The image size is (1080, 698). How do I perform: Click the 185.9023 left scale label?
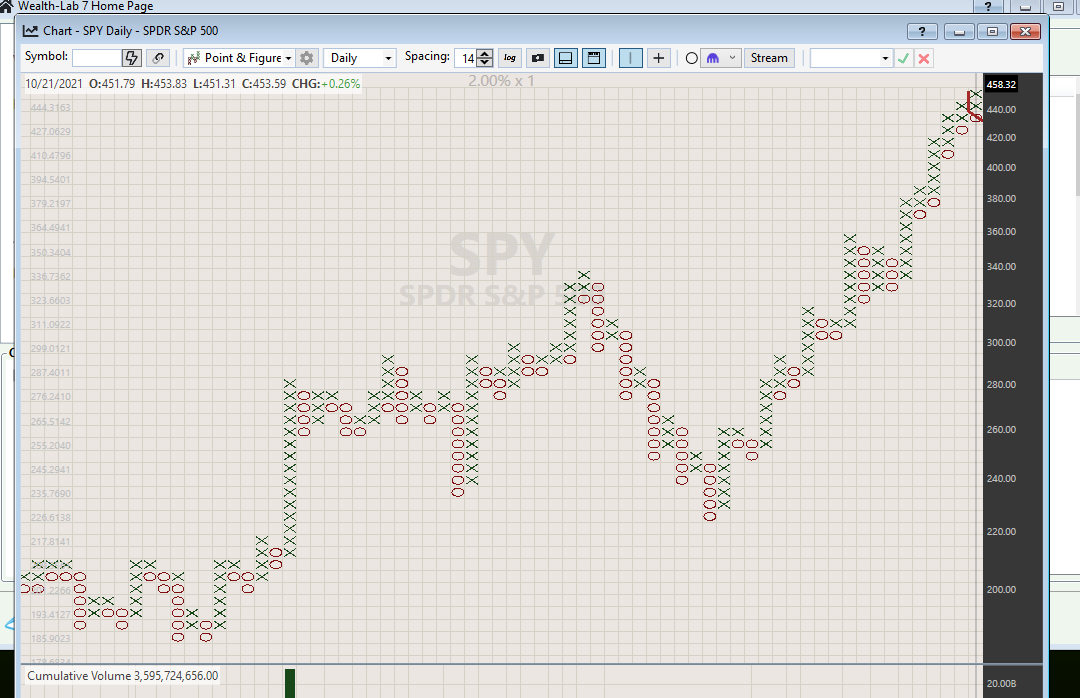(50, 639)
